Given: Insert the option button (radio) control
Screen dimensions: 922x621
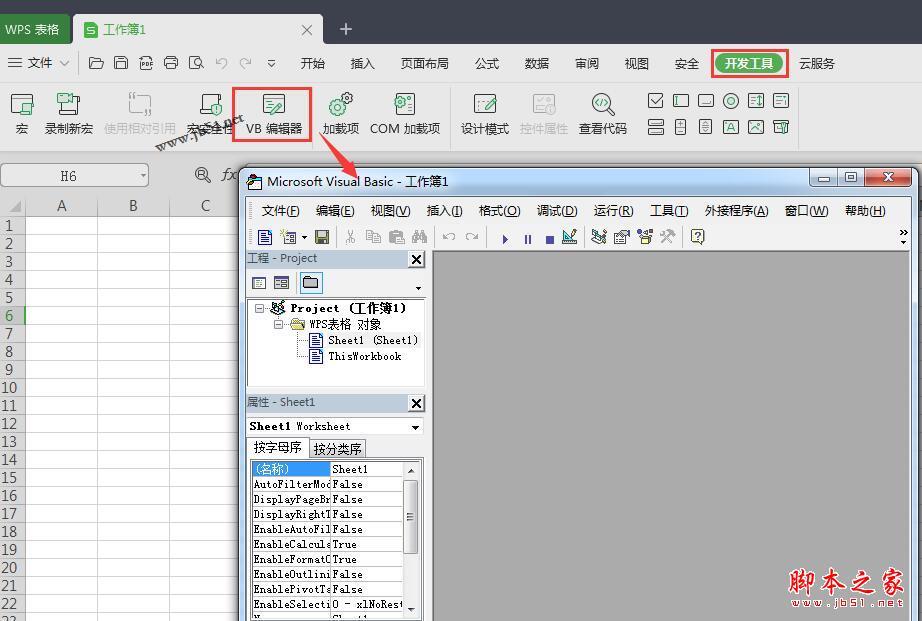Looking at the screenshot, I should click(731, 101).
